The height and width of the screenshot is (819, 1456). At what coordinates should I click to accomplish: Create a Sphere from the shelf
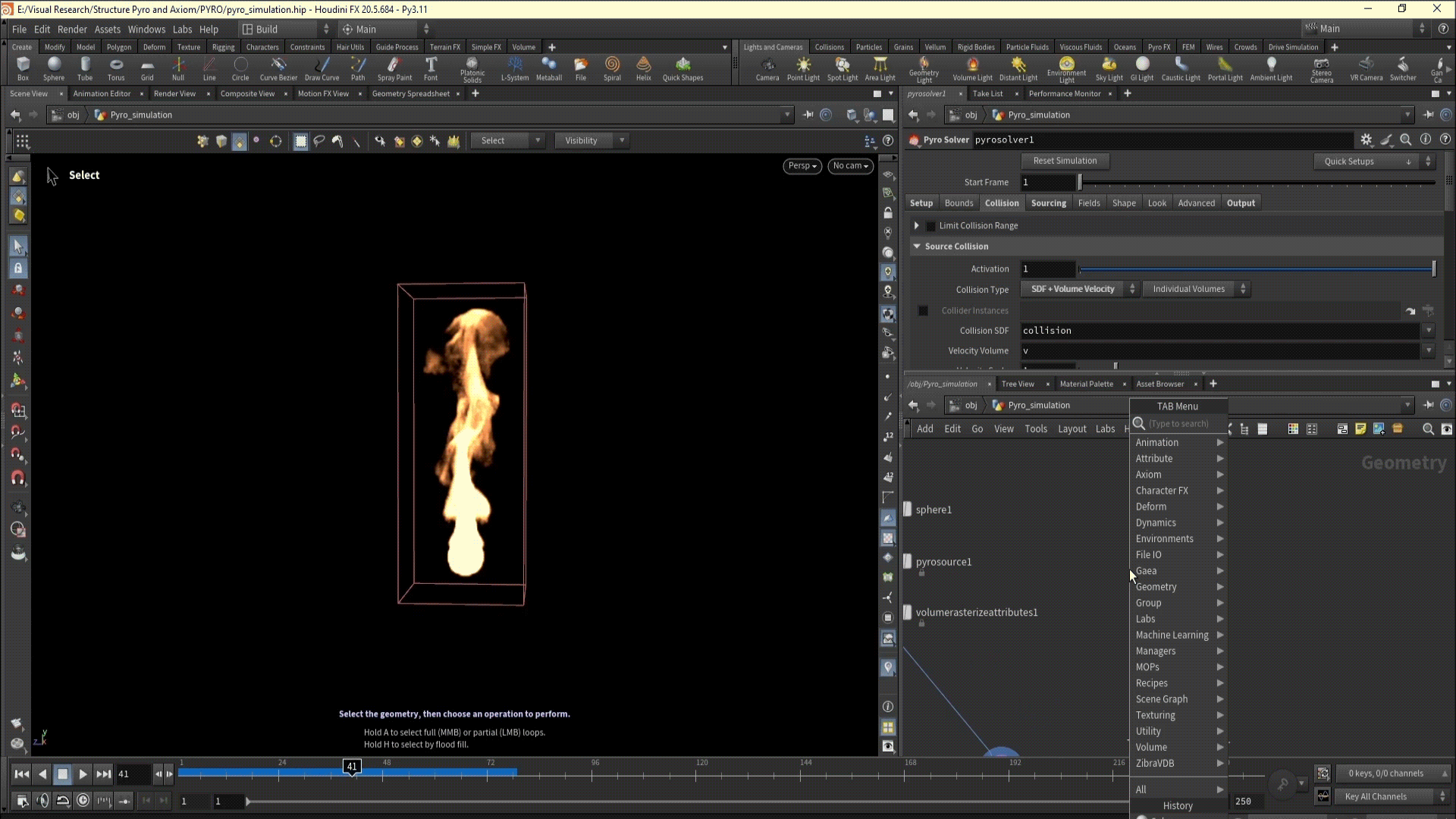tap(54, 68)
